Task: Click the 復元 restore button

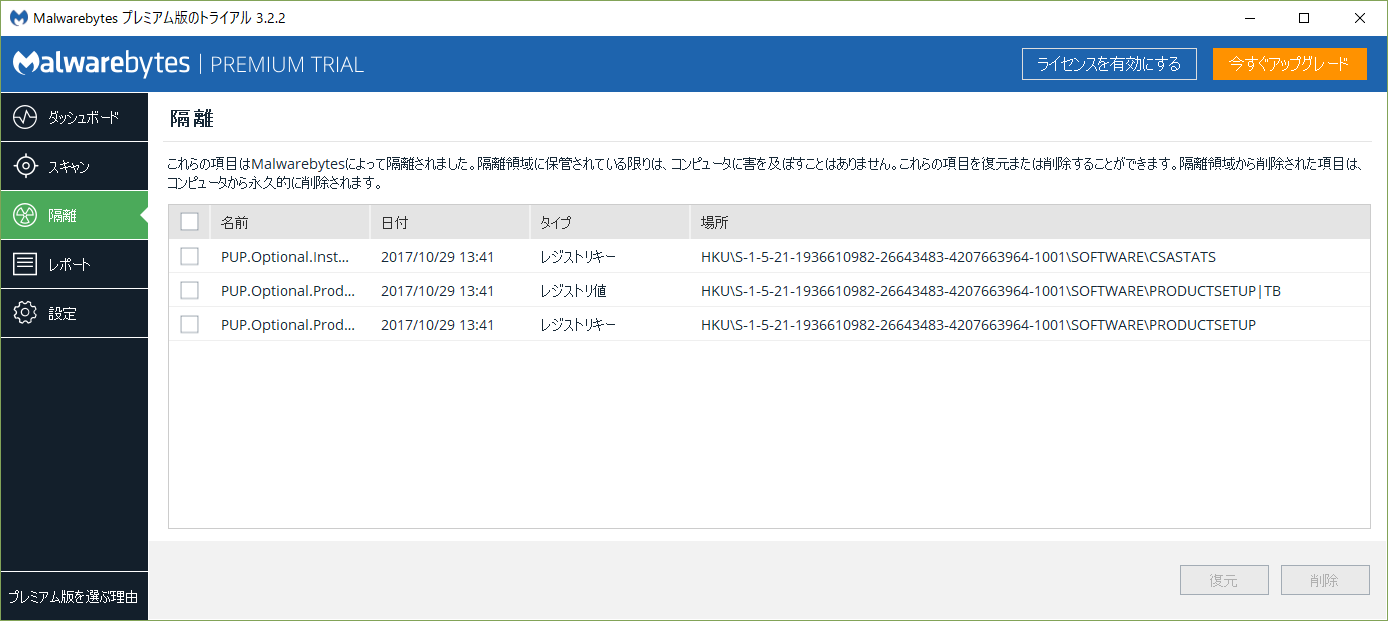Action: click(1224, 579)
